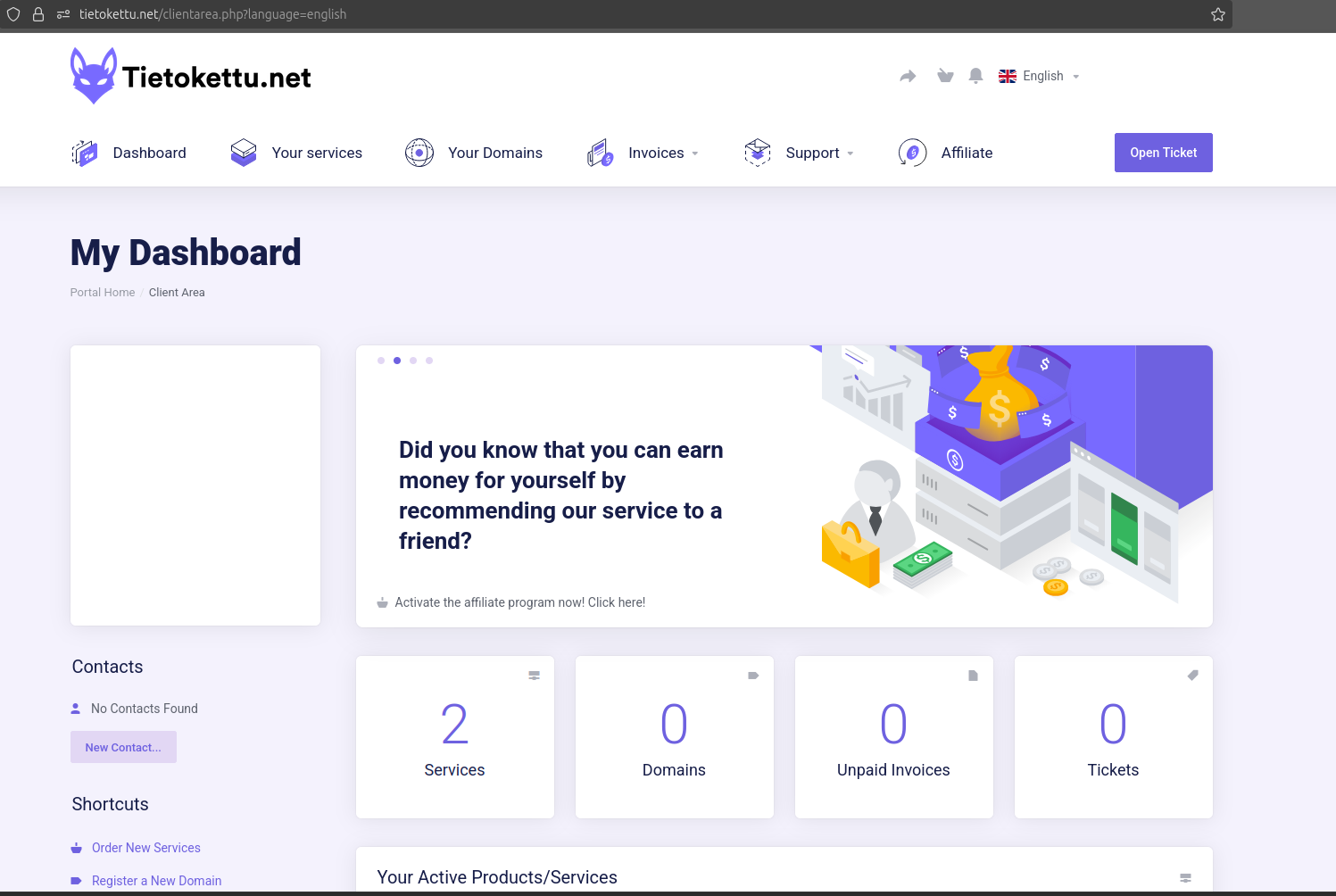The width and height of the screenshot is (1336, 896).
Task: Click the Tietokettu.net fox logo
Action: (94, 76)
